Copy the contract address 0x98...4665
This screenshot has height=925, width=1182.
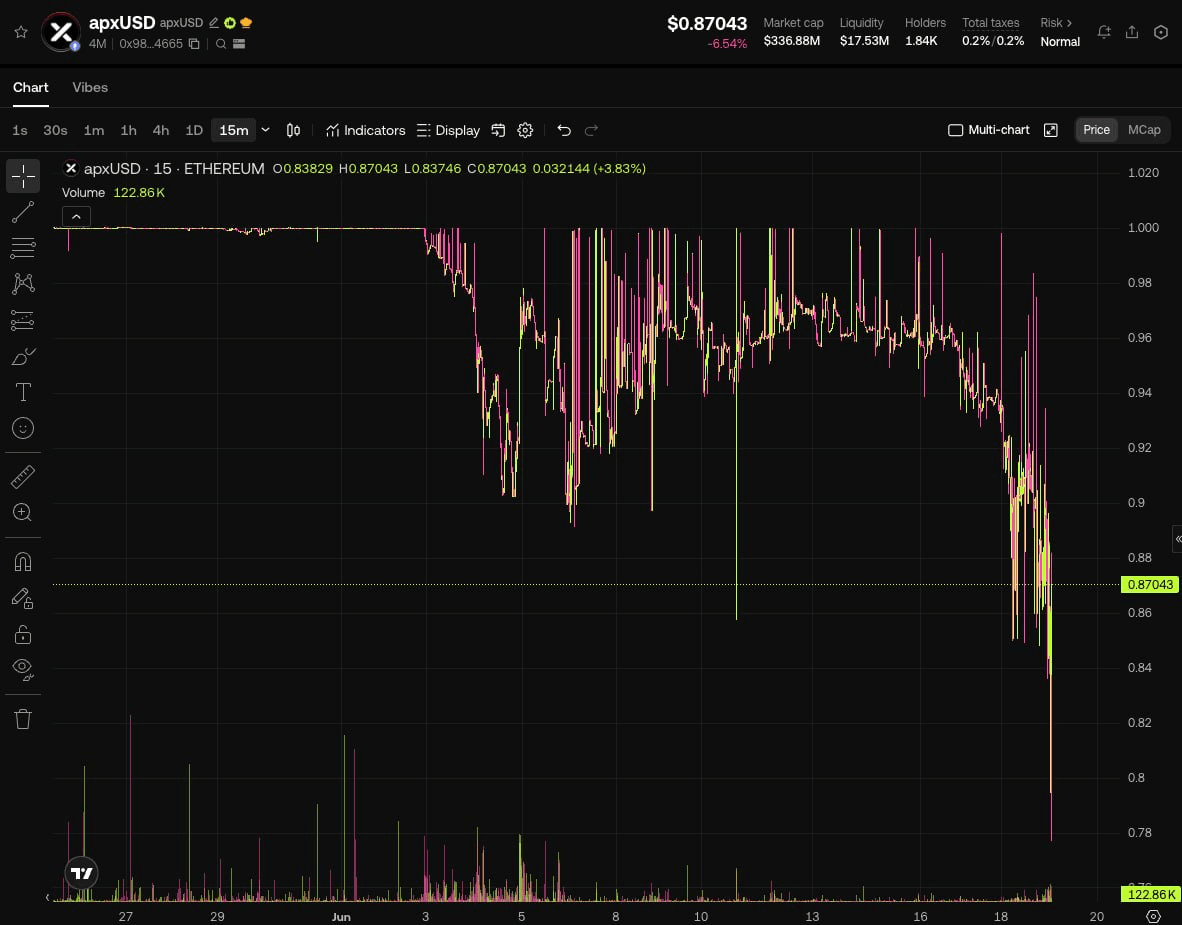coord(194,44)
